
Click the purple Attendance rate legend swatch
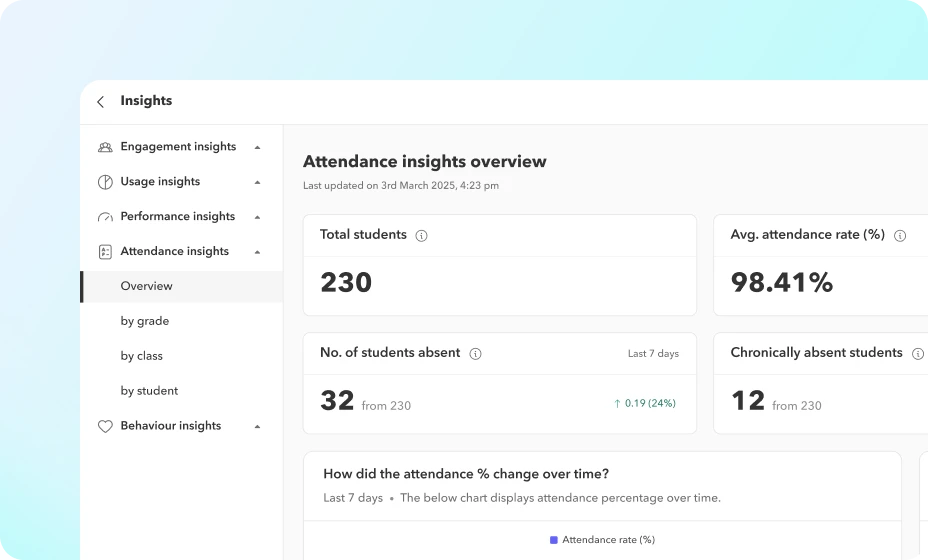click(554, 540)
